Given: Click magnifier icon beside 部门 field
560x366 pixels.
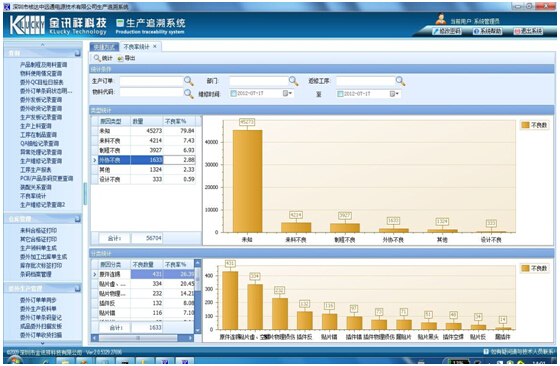Looking at the screenshot, I should tap(293, 81).
